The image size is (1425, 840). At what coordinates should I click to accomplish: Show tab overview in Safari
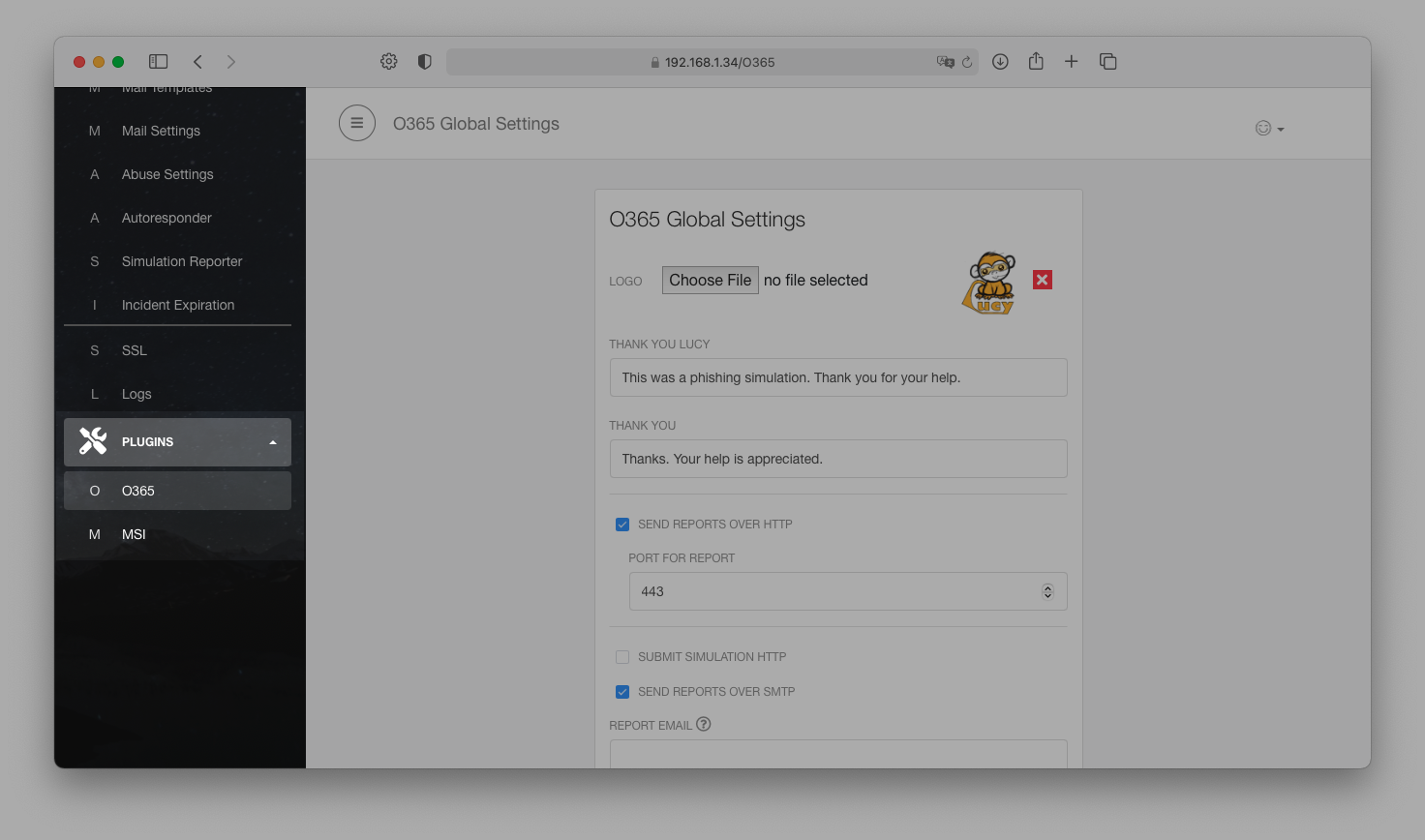click(x=1108, y=62)
